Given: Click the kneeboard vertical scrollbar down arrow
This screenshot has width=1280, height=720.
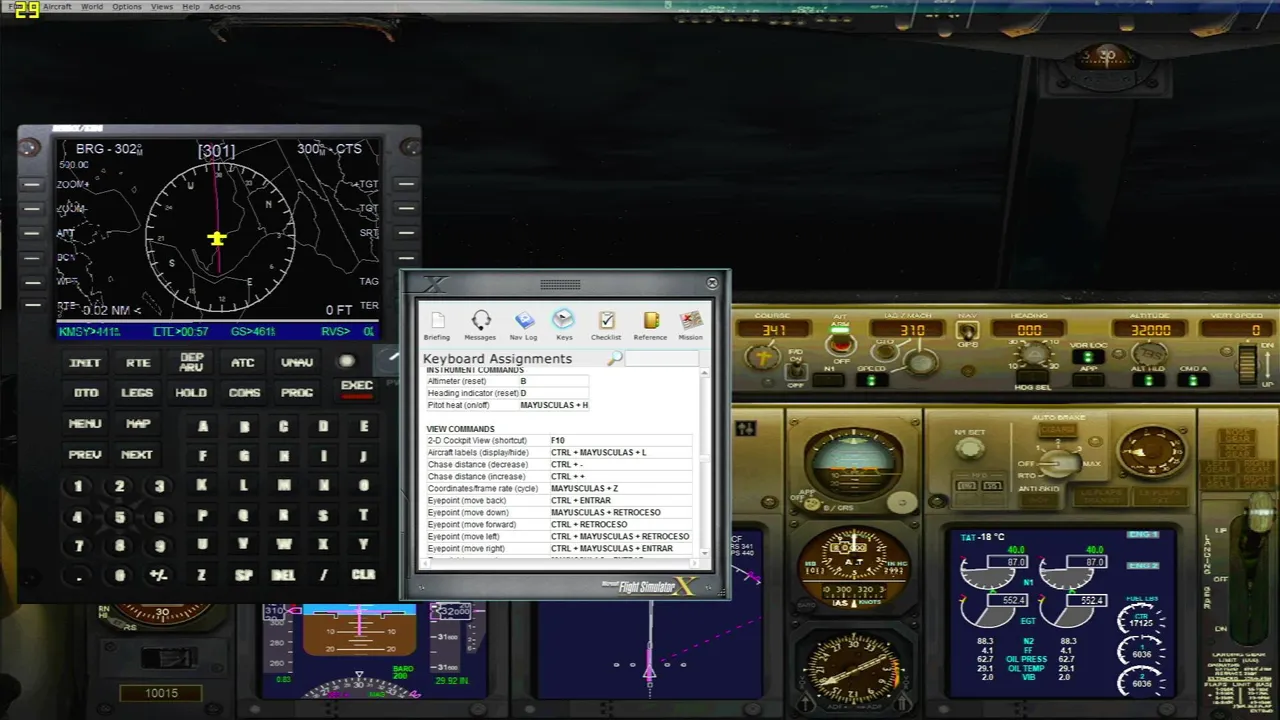Looking at the screenshot, I should point(705,553).
